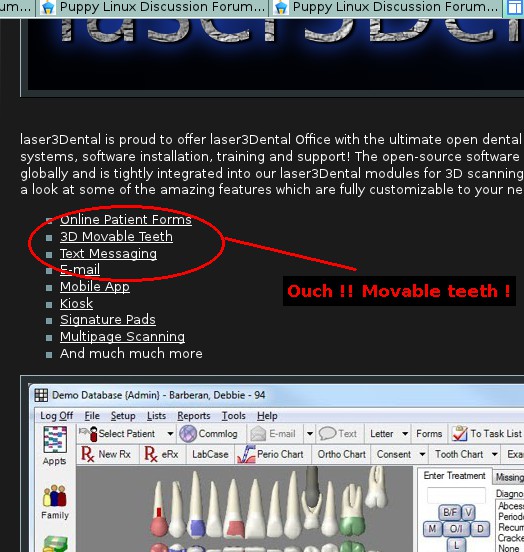Screen dimensions: 524x552
Task: Click the tooth with red marking
Action: pos(158,509)
